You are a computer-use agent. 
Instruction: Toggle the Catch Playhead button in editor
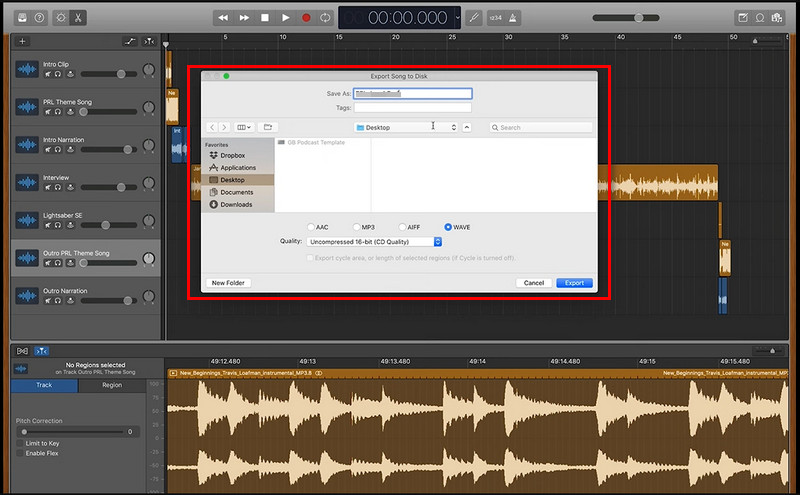pyautogui.click(x=41, y=351)
